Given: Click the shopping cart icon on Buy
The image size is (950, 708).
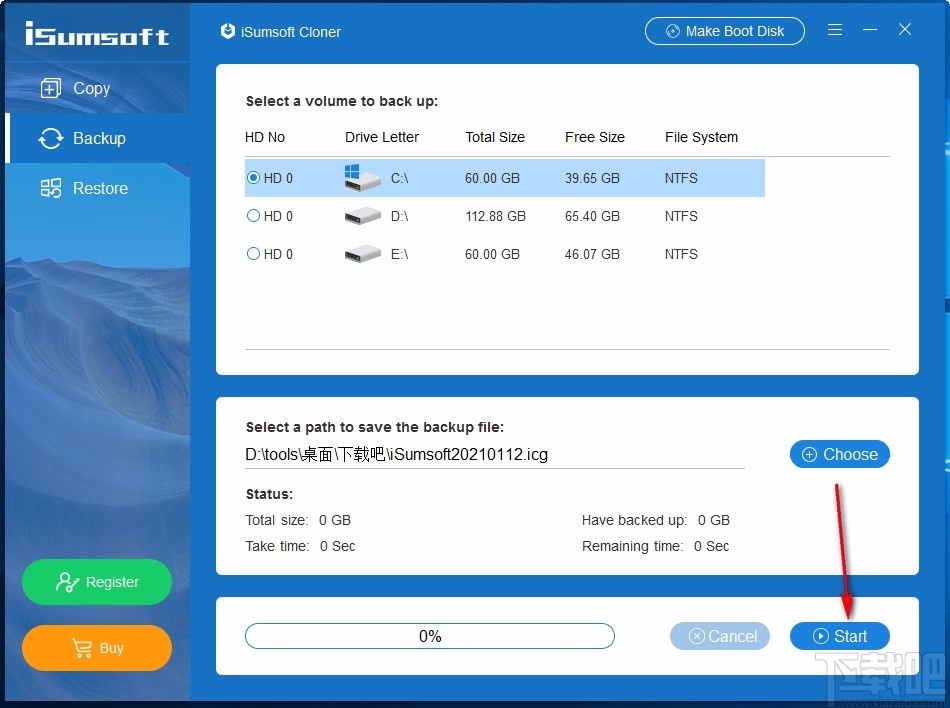Looking at the screenshot, I should click(x=82, y=648).
